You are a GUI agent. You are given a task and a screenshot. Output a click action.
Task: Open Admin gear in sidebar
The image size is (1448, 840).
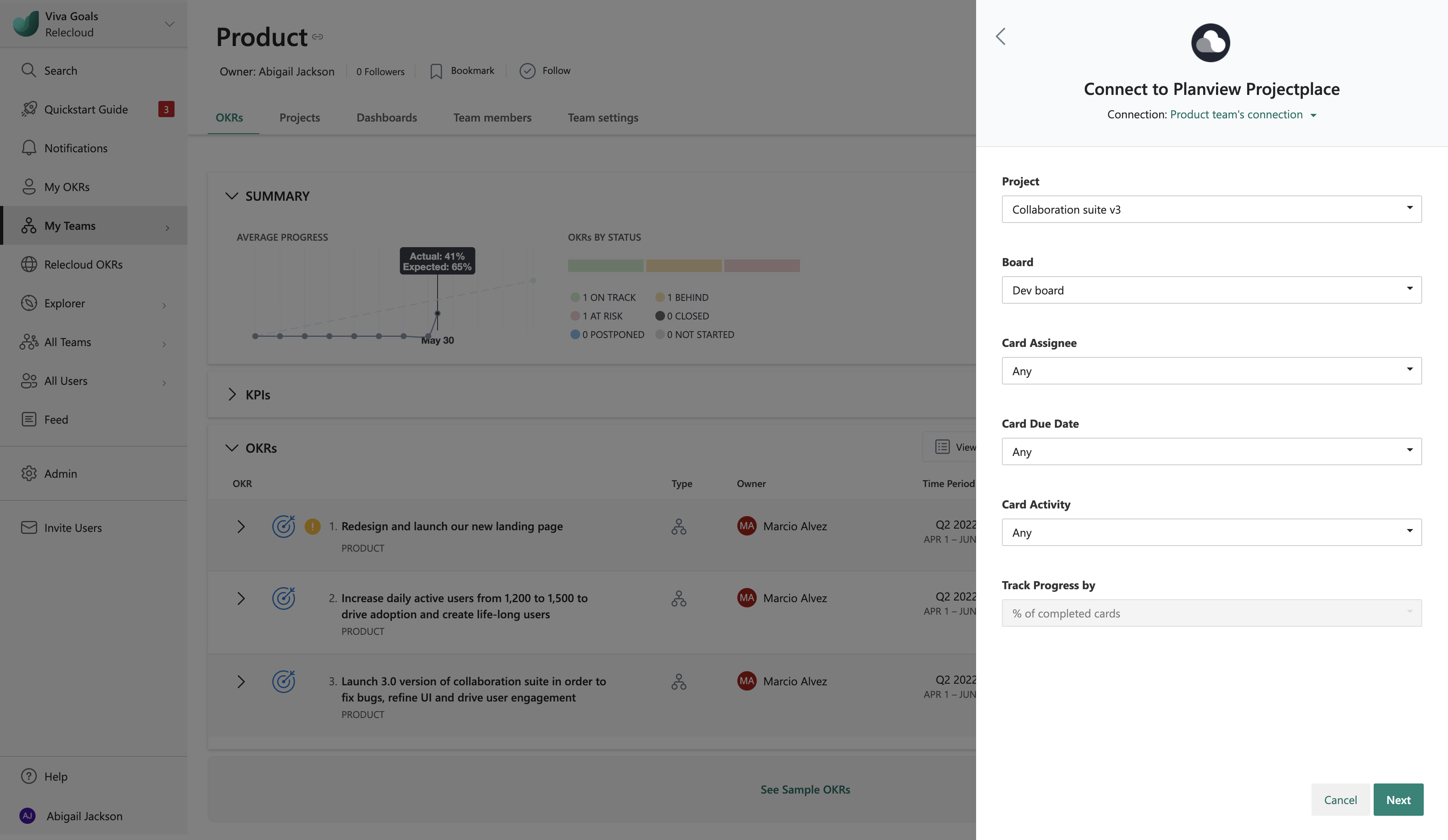[x=29, y=473]
